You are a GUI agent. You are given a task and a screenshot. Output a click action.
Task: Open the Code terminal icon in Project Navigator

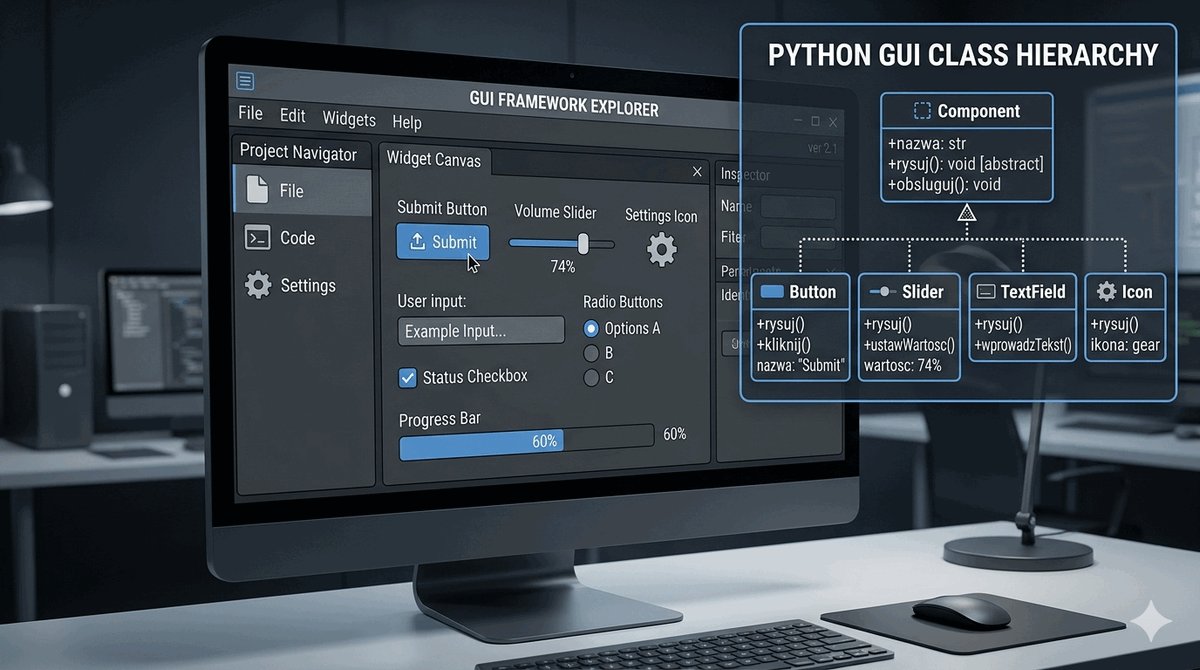[257, 238]
